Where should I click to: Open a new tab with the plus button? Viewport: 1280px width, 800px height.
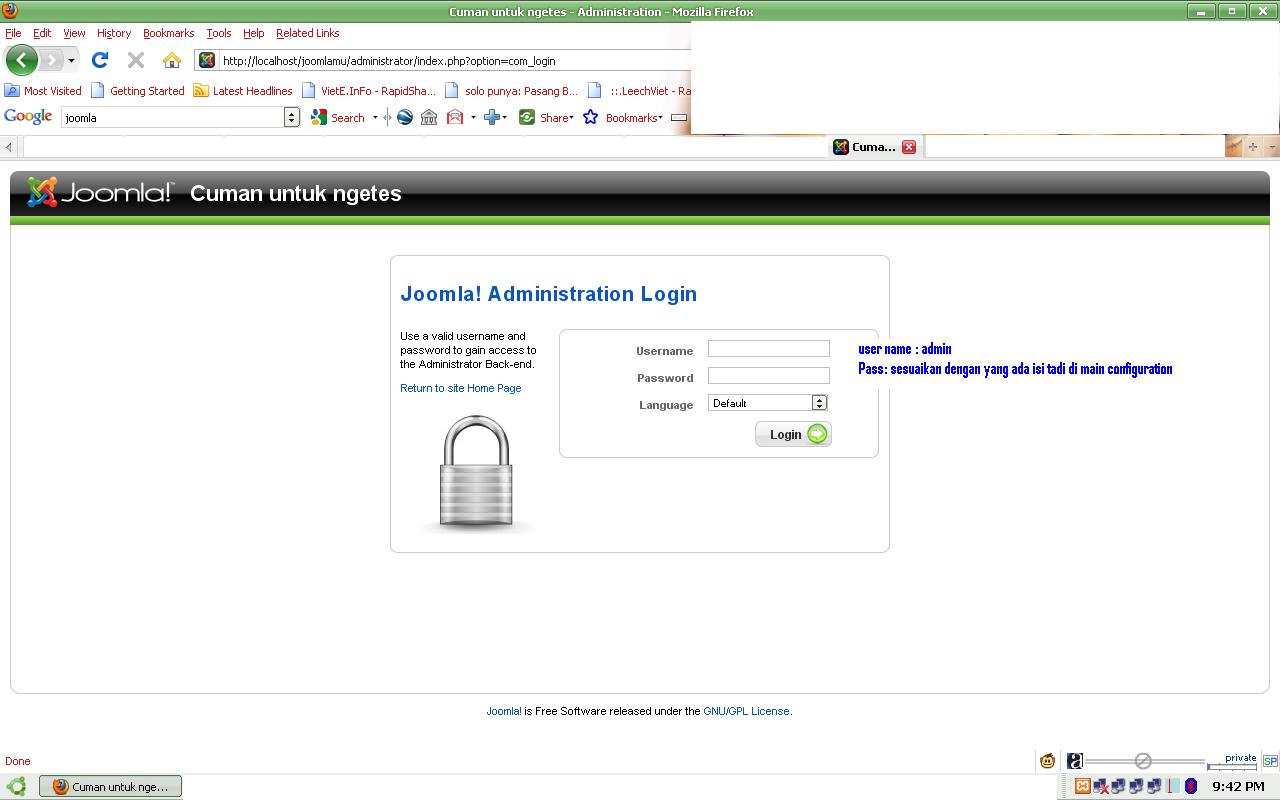(1252, 147)
